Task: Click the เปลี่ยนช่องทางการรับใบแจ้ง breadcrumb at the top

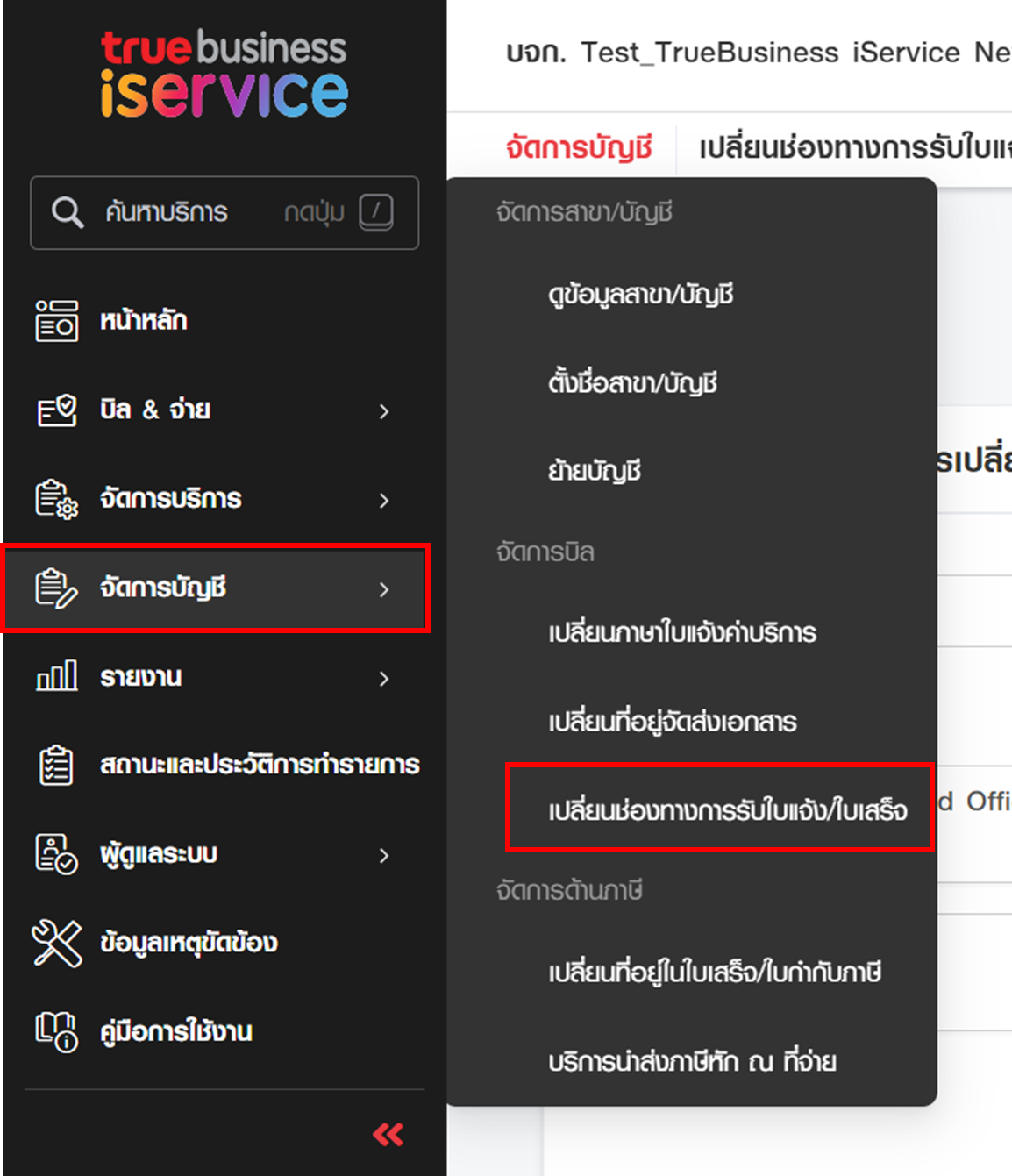Action: point(855,147)
